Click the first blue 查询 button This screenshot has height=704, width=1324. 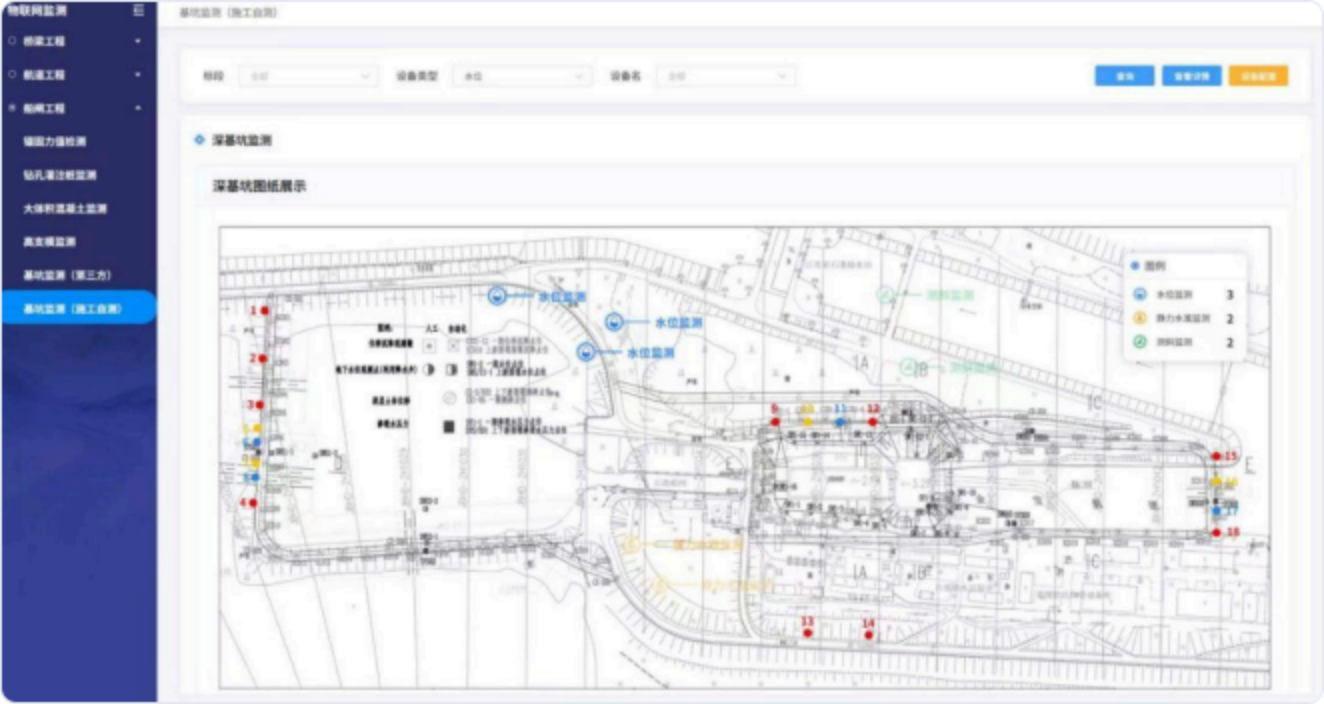click(1124, 76)
